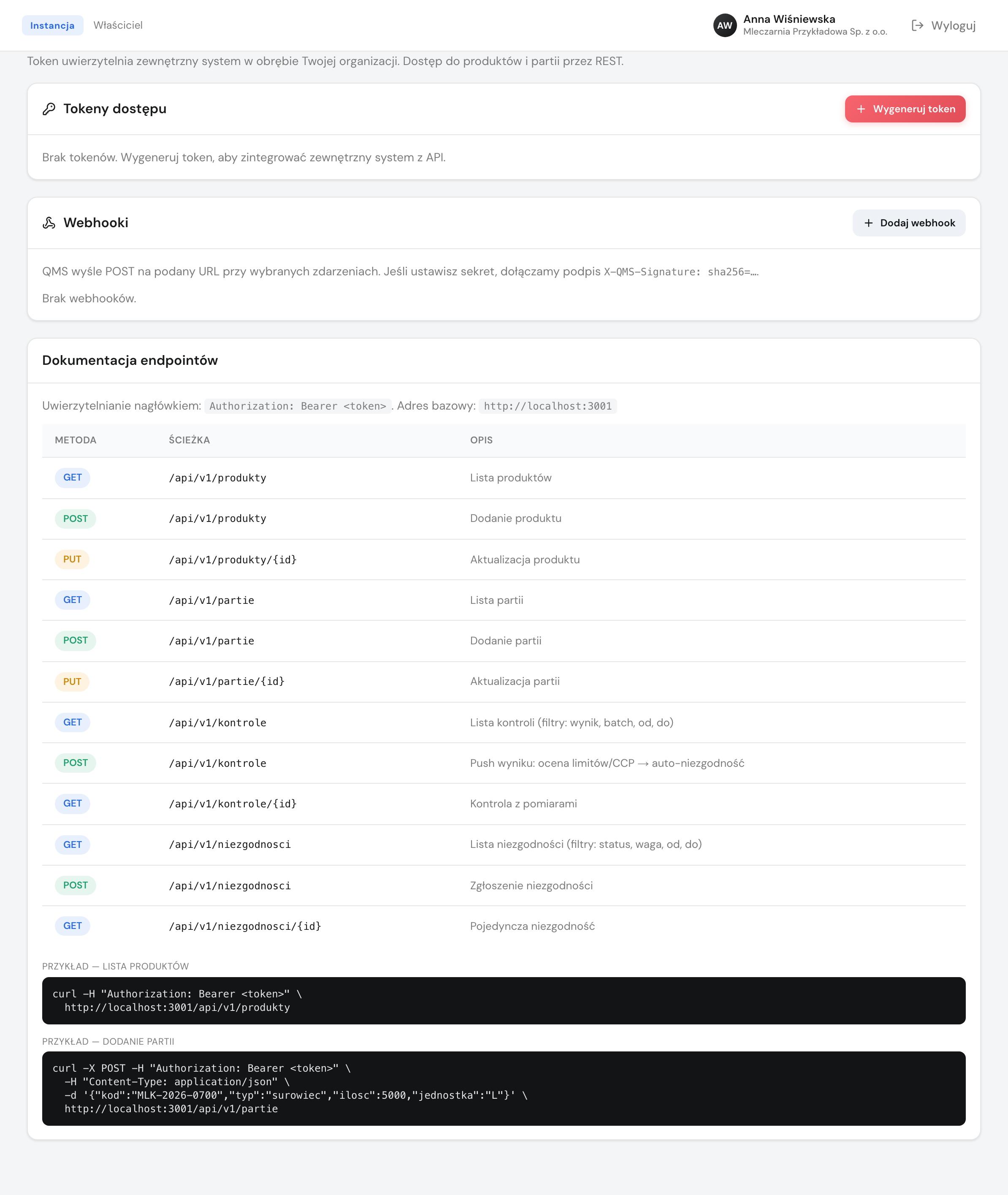Click the GET badge for Lista partii

coord(73,600)
